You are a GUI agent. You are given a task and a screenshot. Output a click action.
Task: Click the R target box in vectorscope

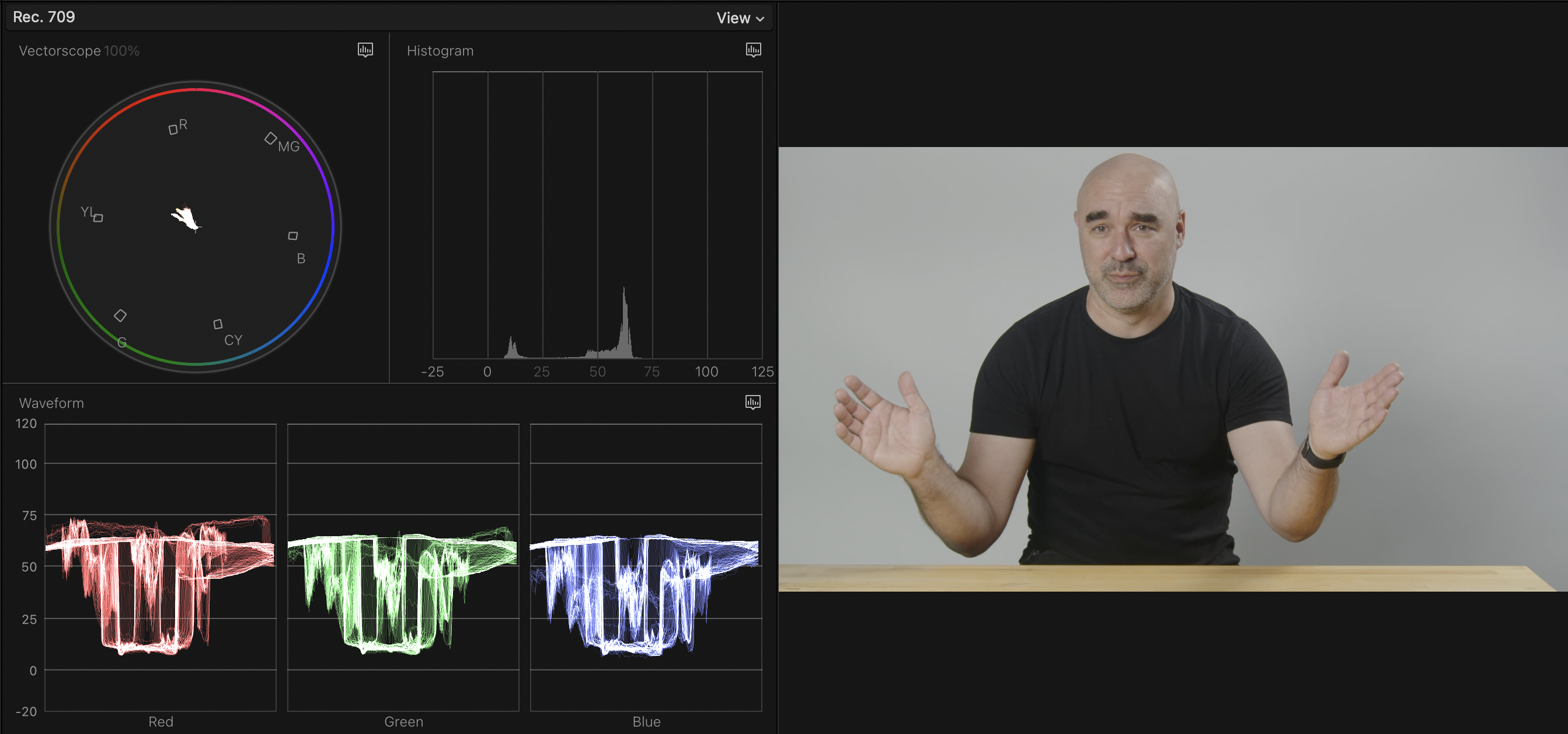pos(173,129)
